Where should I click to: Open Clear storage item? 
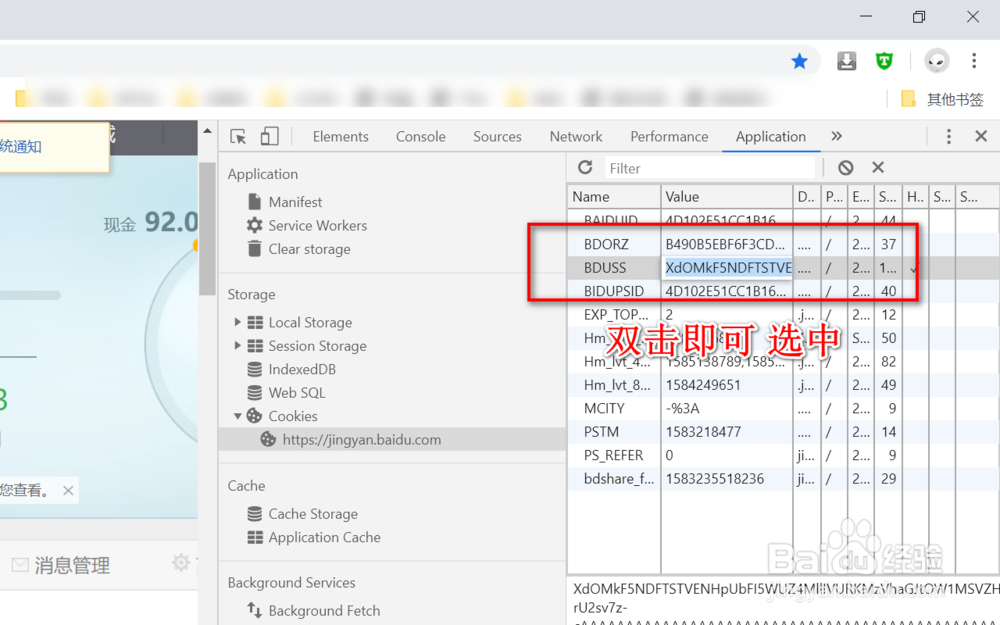pyautogui.click(x=309, y=249)
